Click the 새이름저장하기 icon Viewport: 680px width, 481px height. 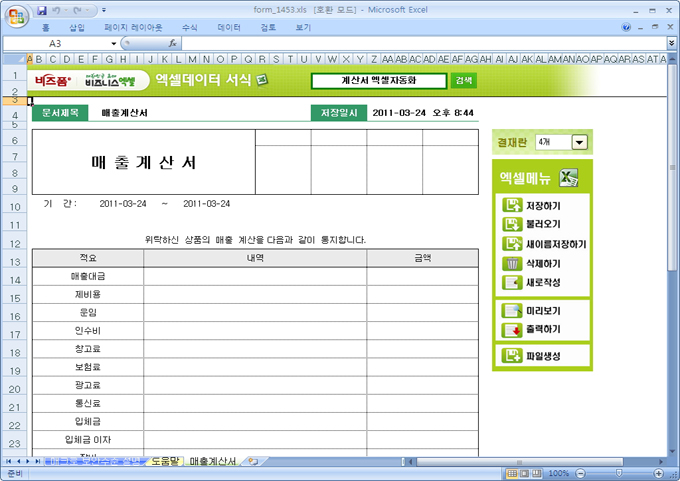(512, 244)
